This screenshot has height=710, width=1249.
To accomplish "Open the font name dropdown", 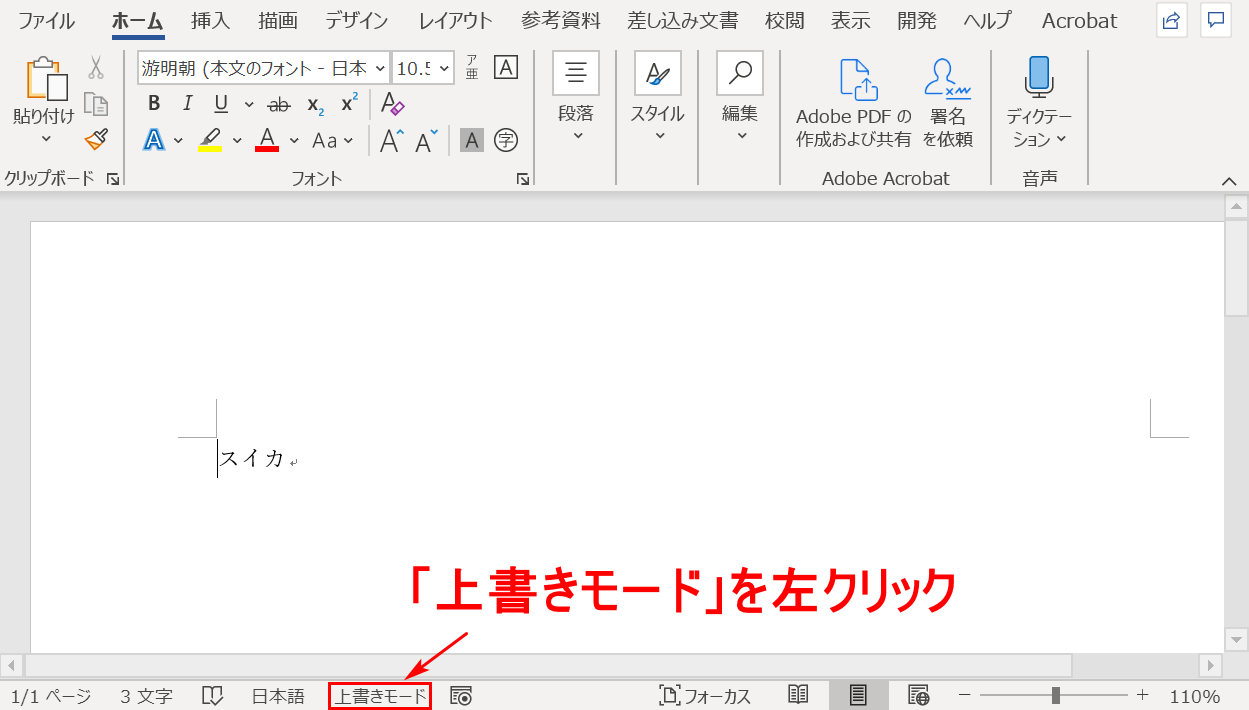I will [380, 69].
